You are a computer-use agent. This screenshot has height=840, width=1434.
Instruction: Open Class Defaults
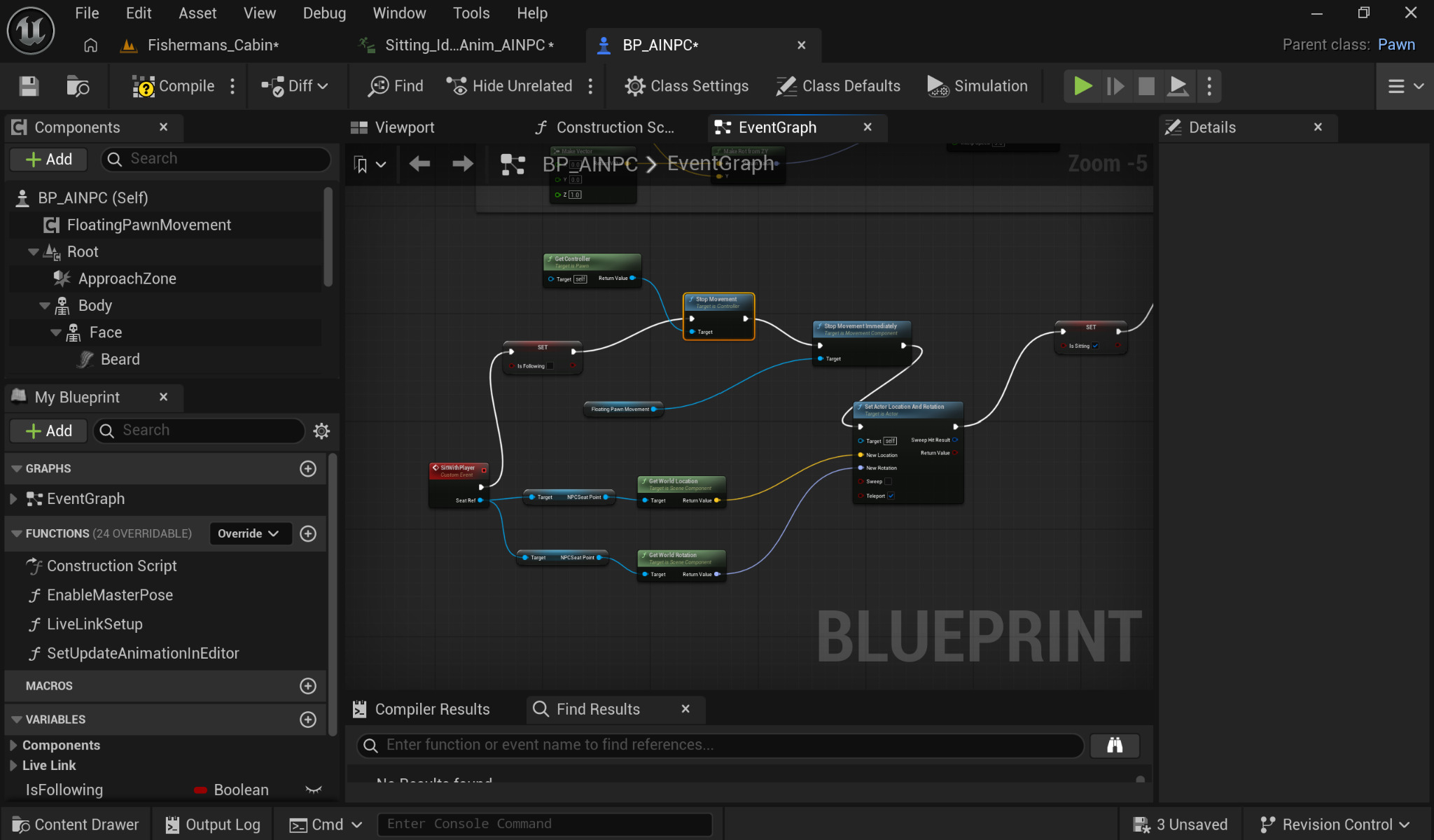(x=838, y=86)
